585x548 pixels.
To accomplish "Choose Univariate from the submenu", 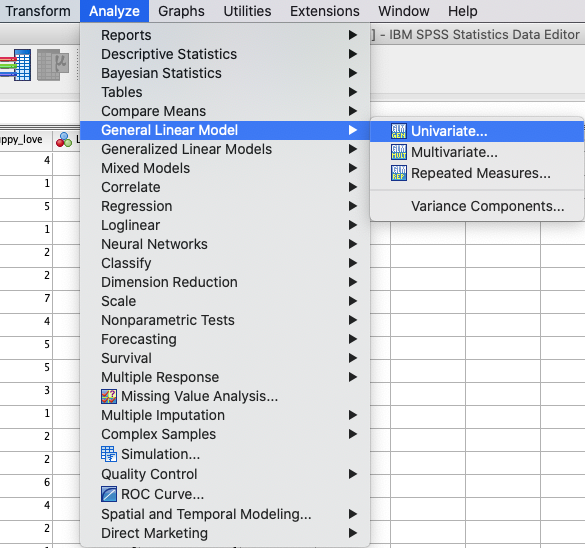I will 477,131.
